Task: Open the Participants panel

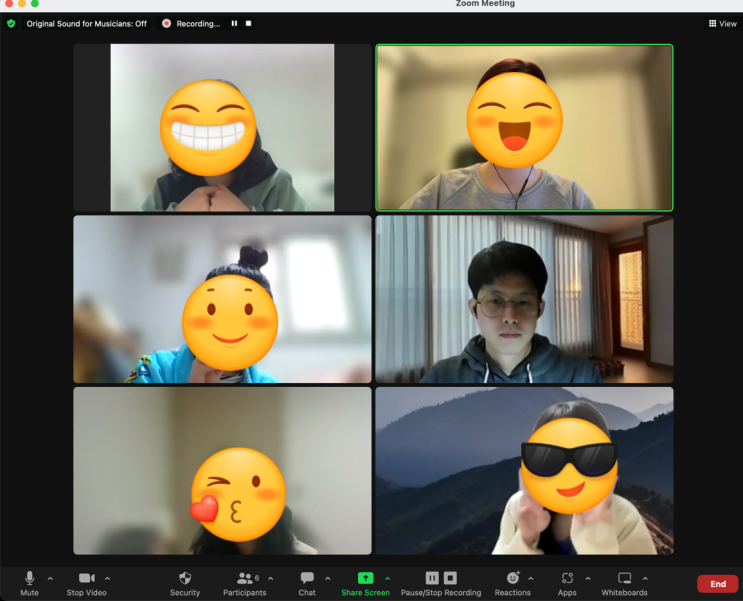Action: (245, 583)
